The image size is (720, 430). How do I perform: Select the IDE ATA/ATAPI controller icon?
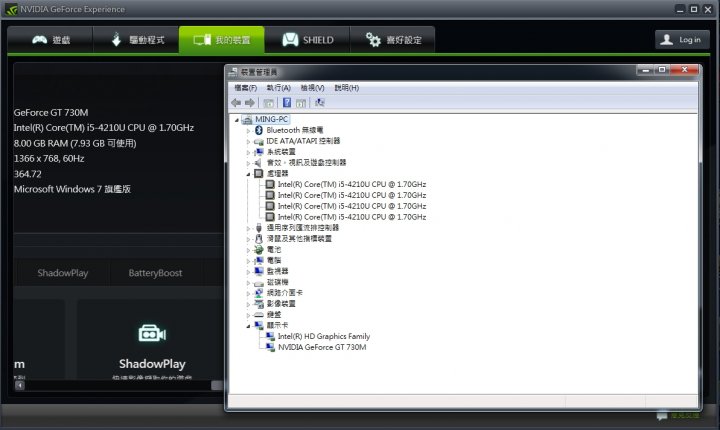(x=259, y=141)
